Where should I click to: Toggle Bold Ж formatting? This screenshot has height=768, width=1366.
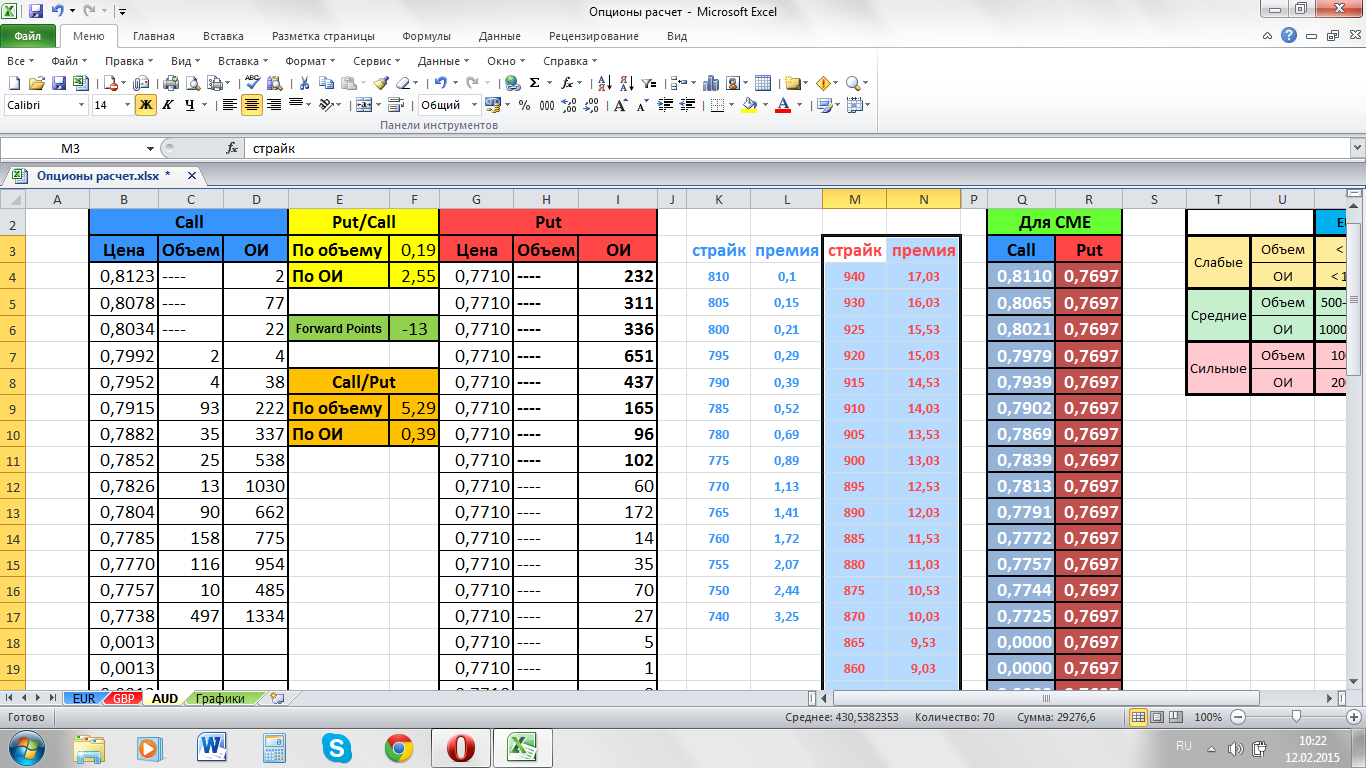(x=146, y=105)
